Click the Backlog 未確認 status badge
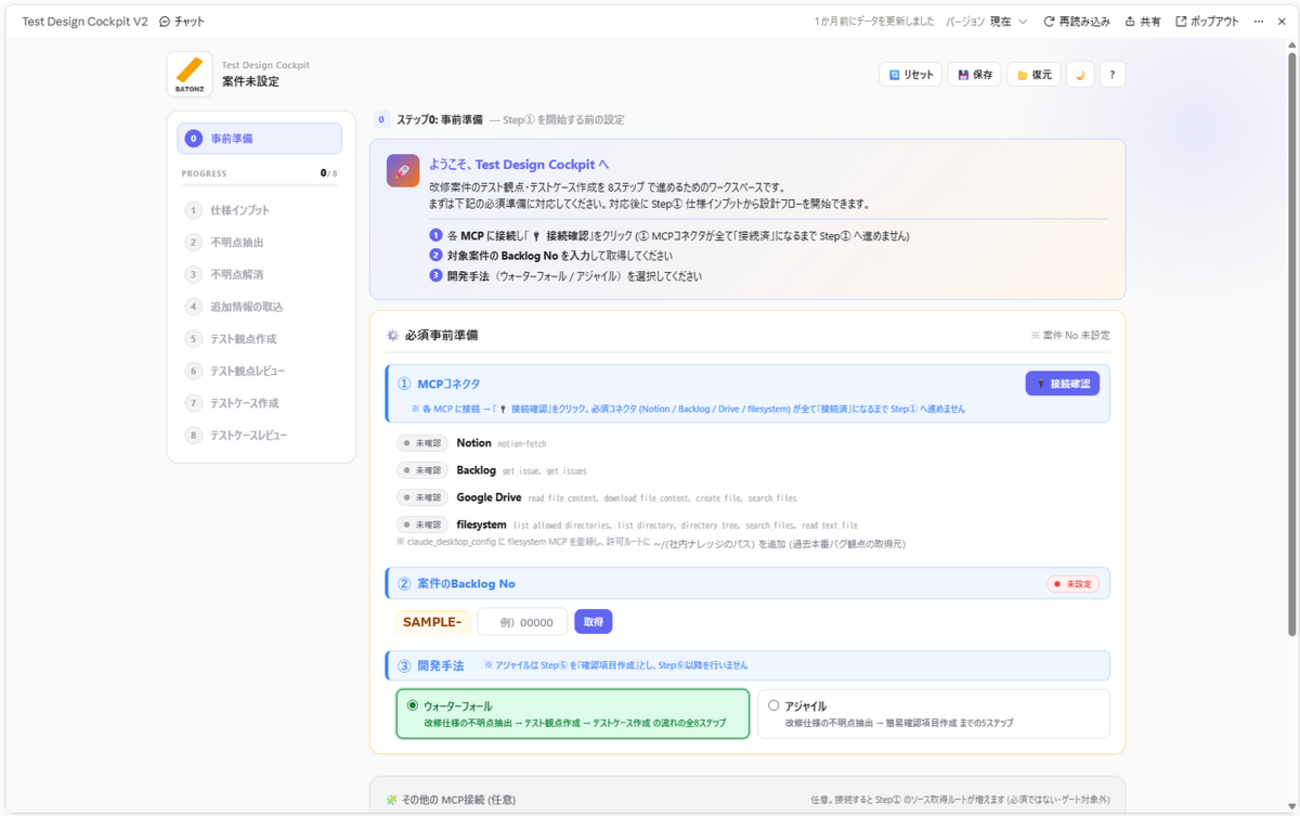The height and width of the screenshot is (816, 1300). pyautogui.click(x=422, y=470)
